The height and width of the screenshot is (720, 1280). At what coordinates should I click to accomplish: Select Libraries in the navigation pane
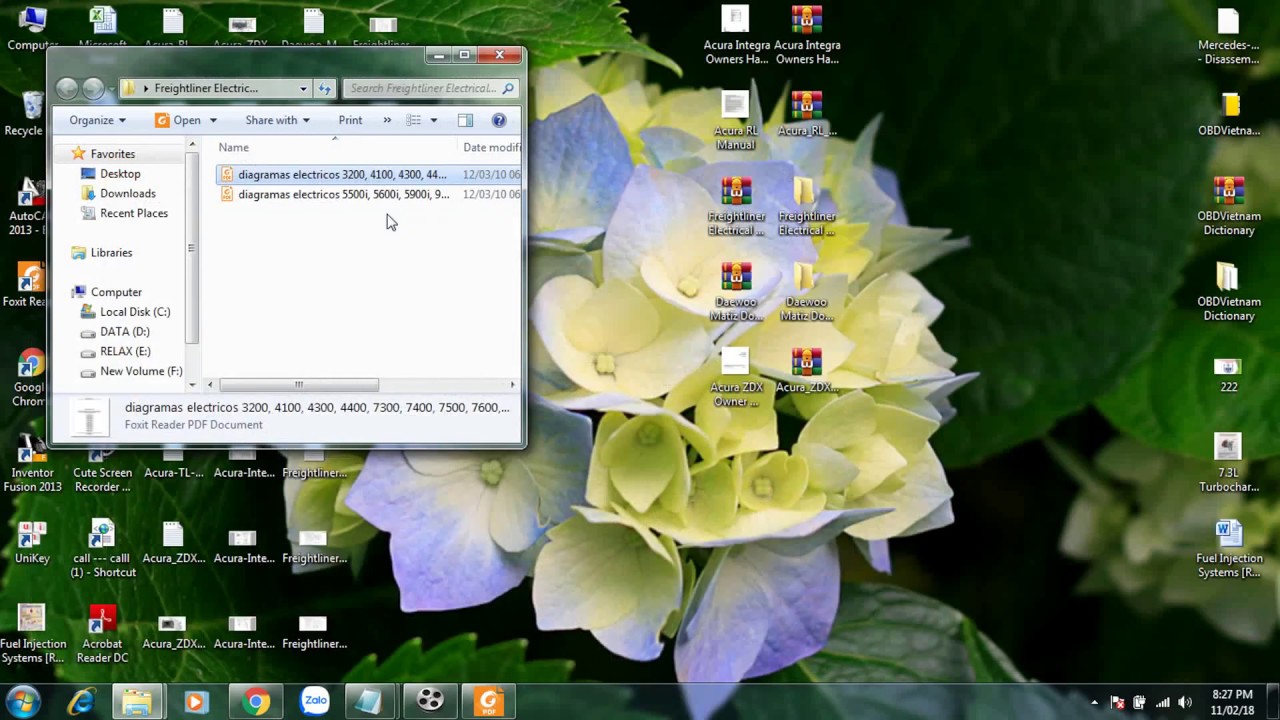coord(111,253)
